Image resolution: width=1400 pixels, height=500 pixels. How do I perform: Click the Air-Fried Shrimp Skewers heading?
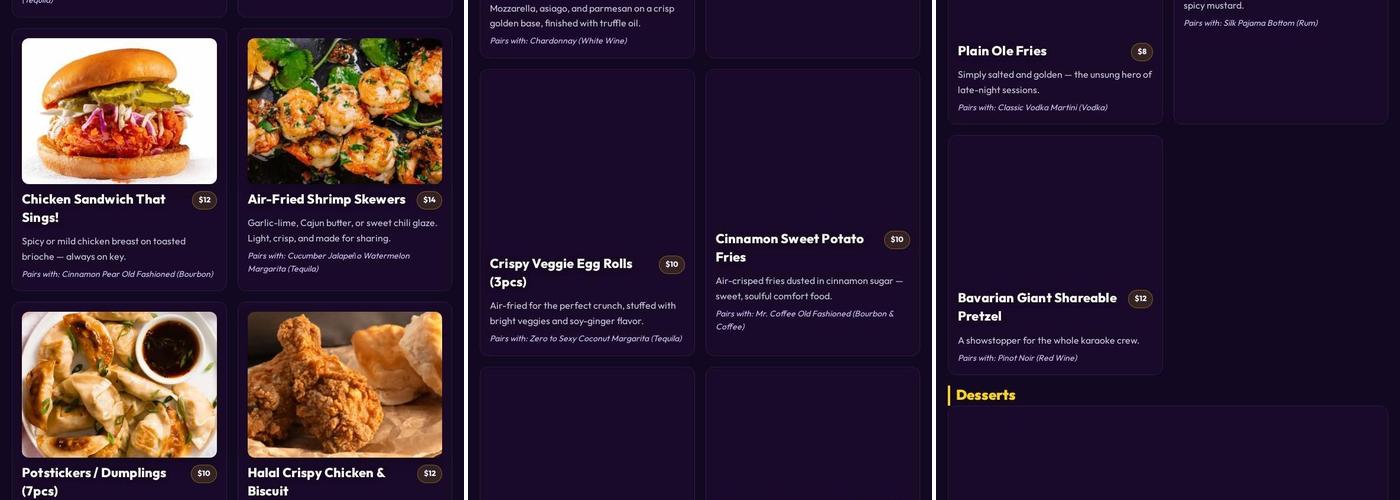[x=327, y=199]
